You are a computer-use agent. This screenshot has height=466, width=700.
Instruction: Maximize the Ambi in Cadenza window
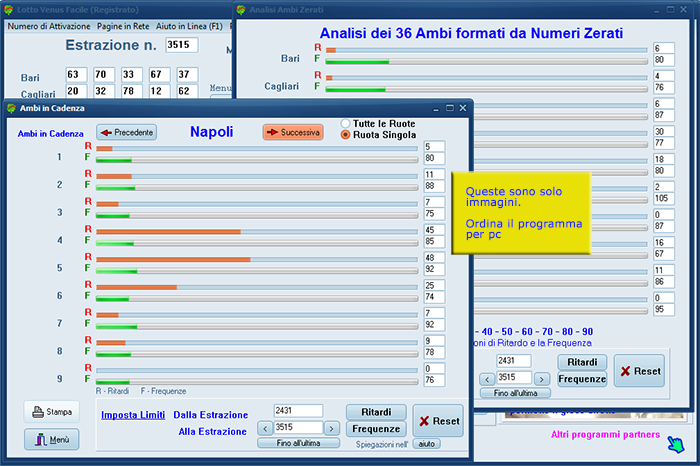tap(450, 108)
